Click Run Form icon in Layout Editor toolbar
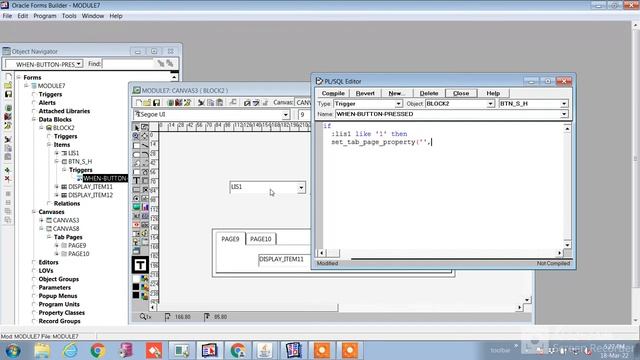The width and height of the screenshot is (640, 360). tap(171, 102)
